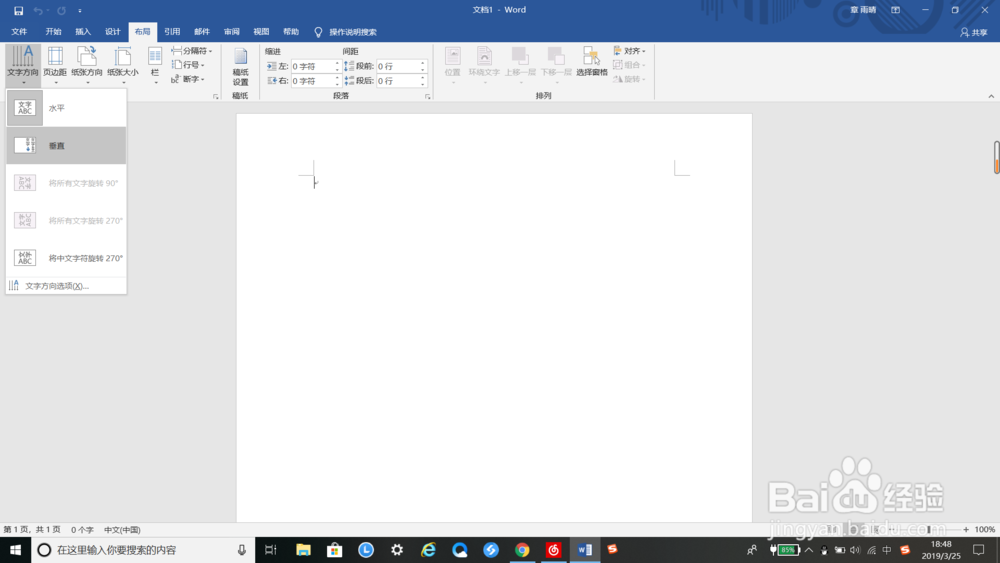The image size is (1000, 563).
Task: Click the Word icon in taskbar
Action: click(584, 550)
